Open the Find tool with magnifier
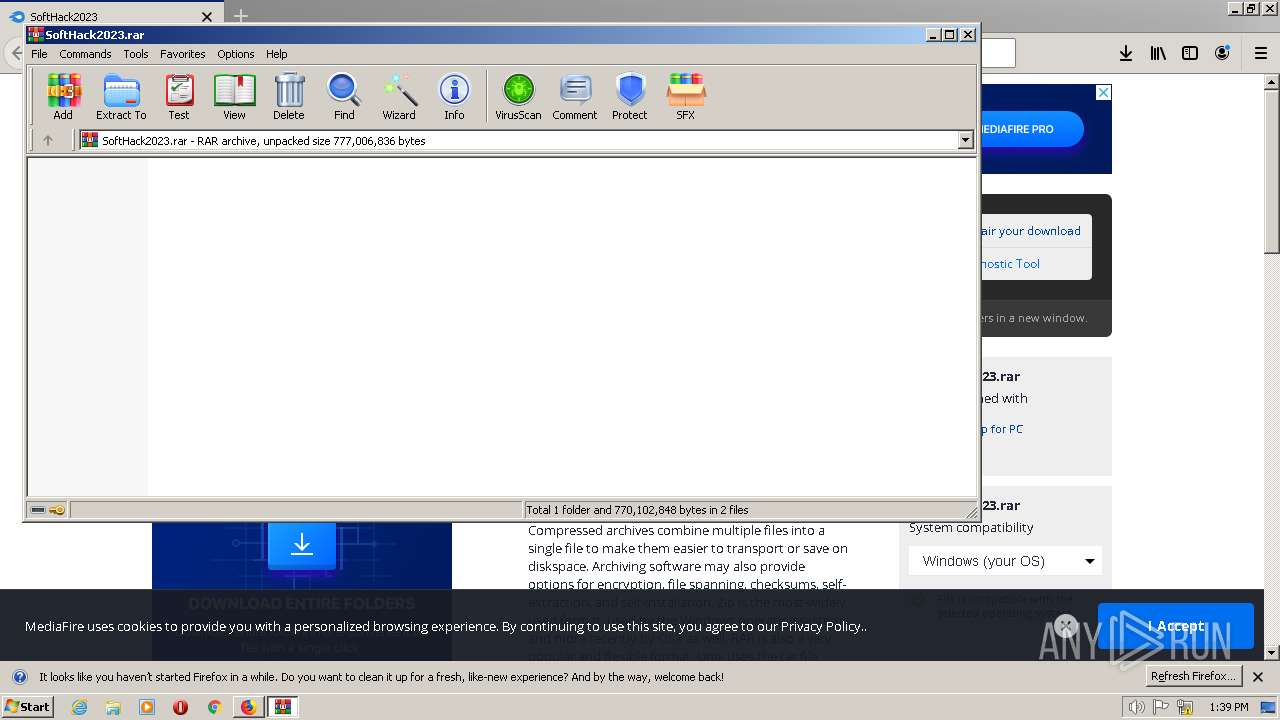Screen dimensions: 1280x720 click(x=344, y=97)
